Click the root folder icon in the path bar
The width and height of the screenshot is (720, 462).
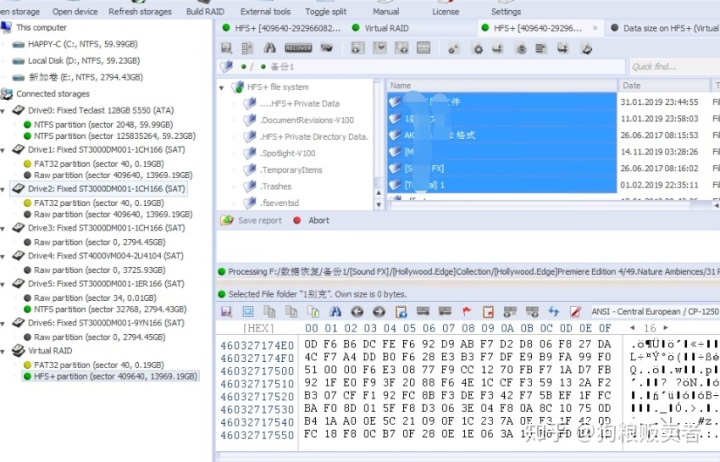(226, 67)
